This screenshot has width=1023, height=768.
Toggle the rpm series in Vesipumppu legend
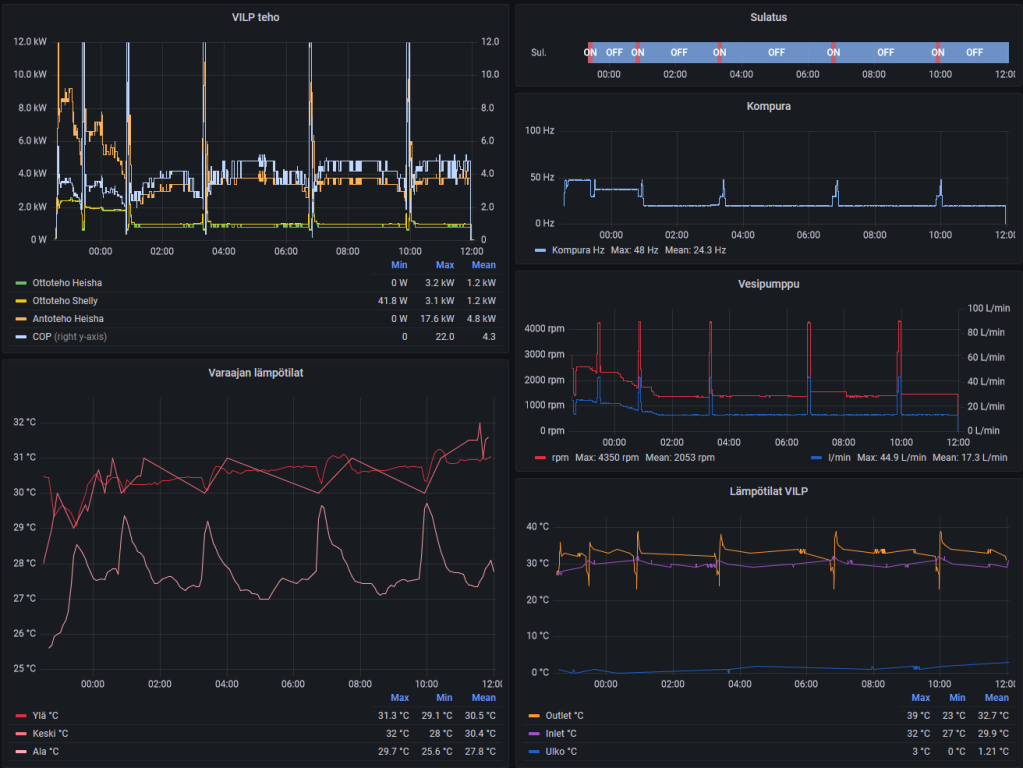pos(559,457)
